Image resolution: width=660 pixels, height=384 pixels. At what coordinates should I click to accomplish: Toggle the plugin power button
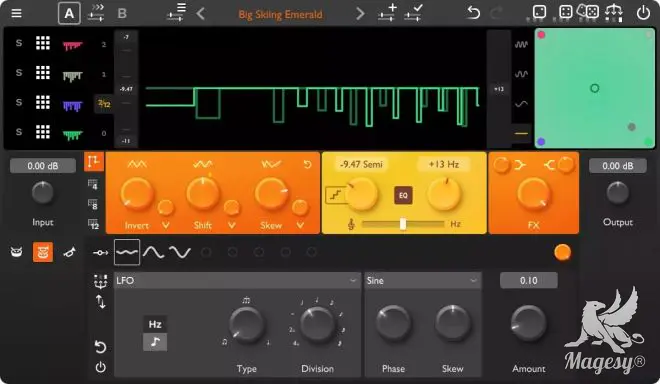pyautogui.click(x=643, y=13)
